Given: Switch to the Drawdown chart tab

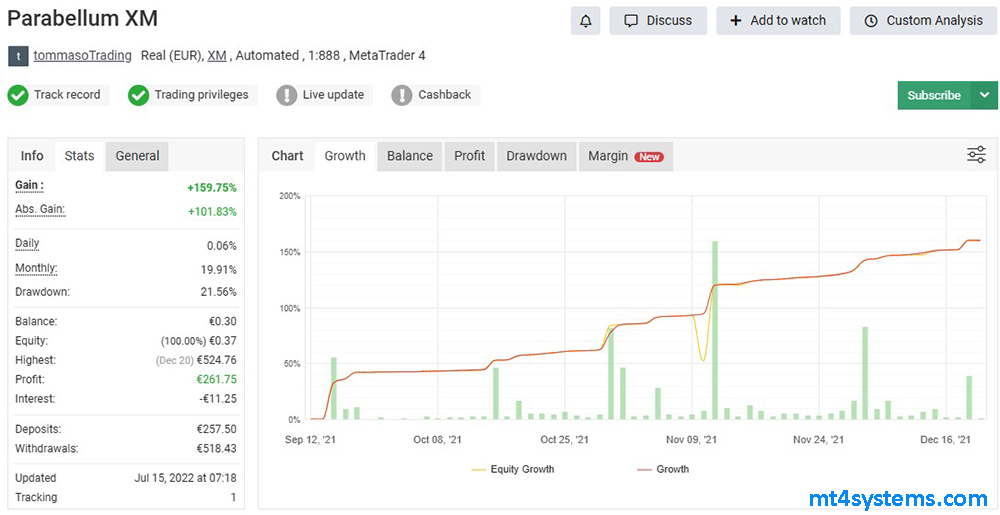Looking at the screenshot, I should point(536,156).
